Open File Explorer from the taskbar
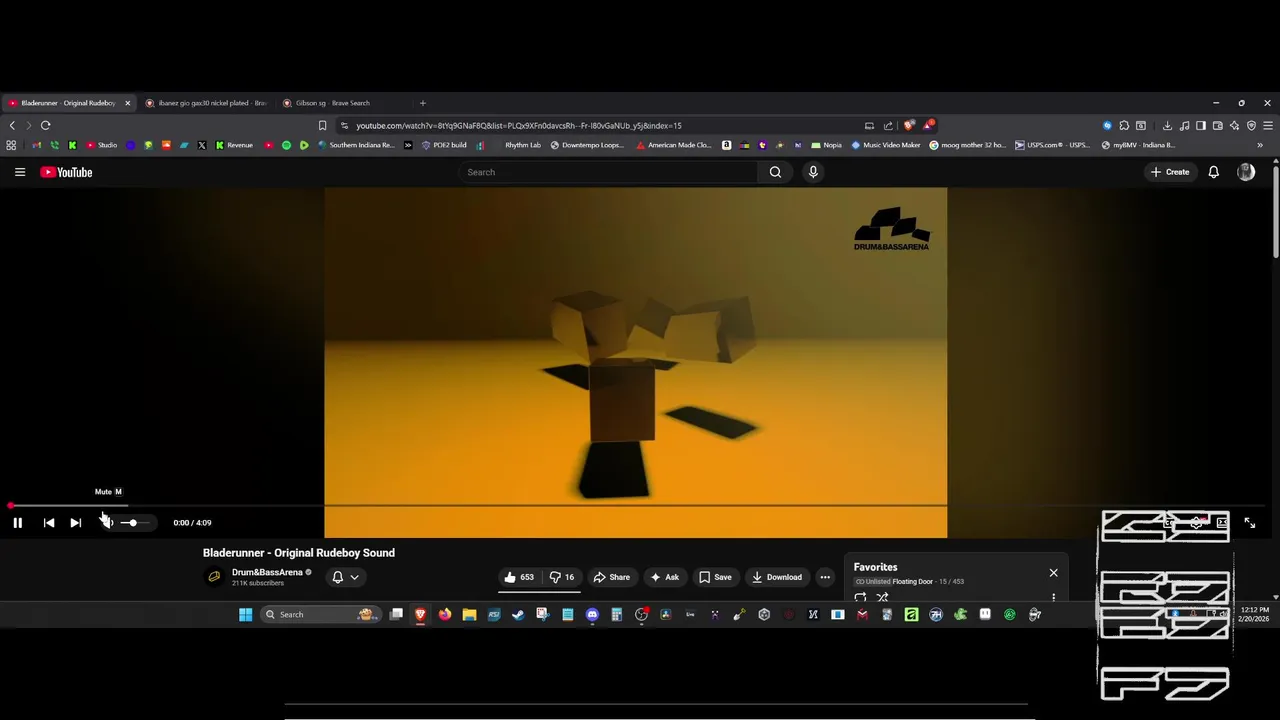Screen dimensions: 1280x720 tap(469, 614)
